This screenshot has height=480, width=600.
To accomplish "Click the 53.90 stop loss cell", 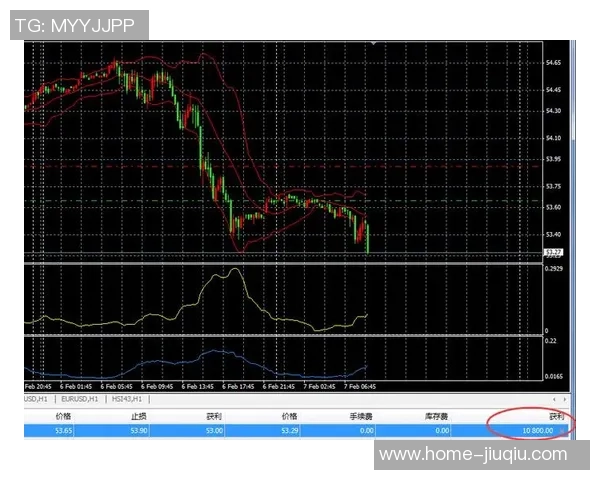I will coord(139,430).
